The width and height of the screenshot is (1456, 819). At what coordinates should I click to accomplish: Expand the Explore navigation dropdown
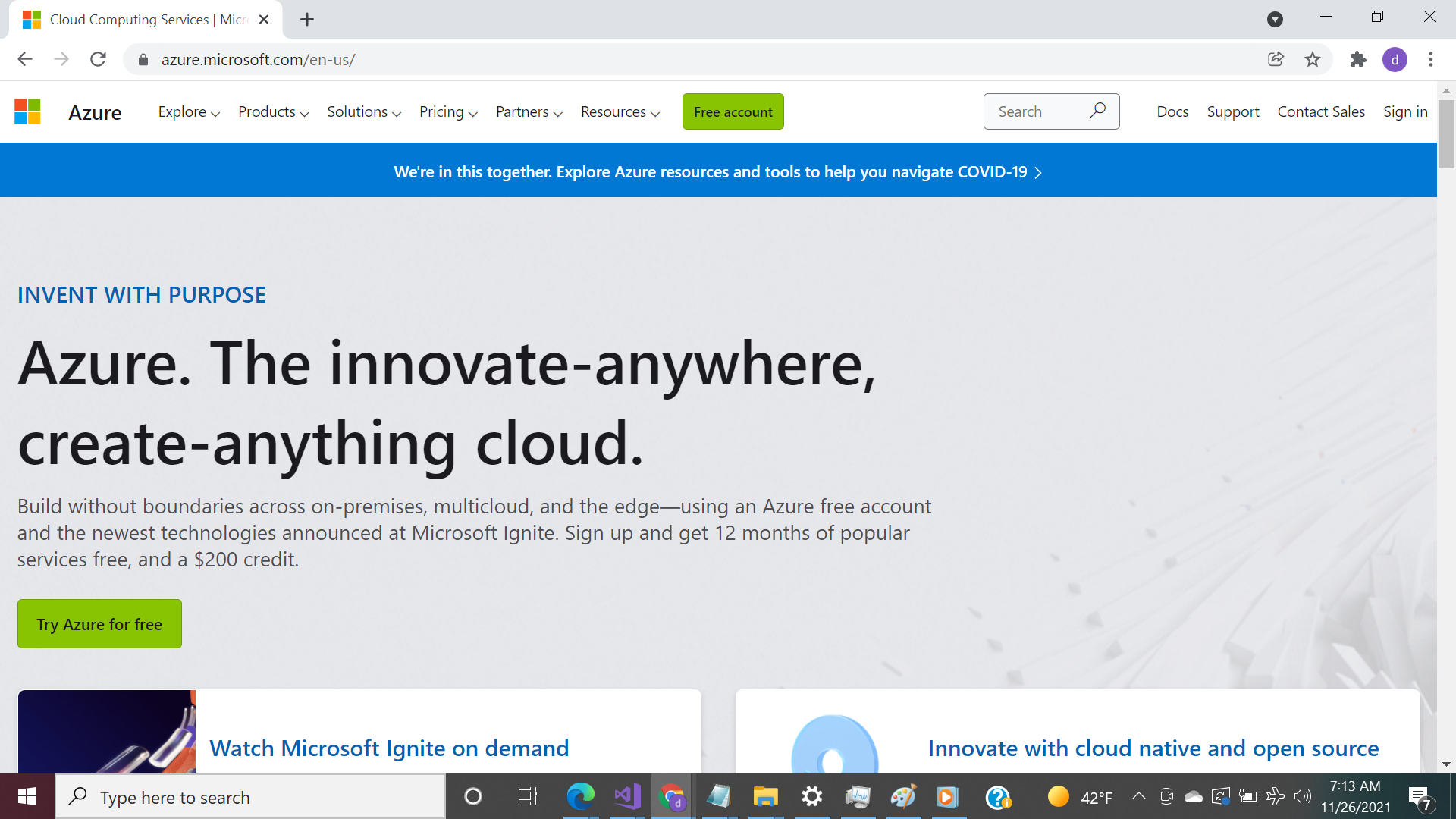[188, 111]
